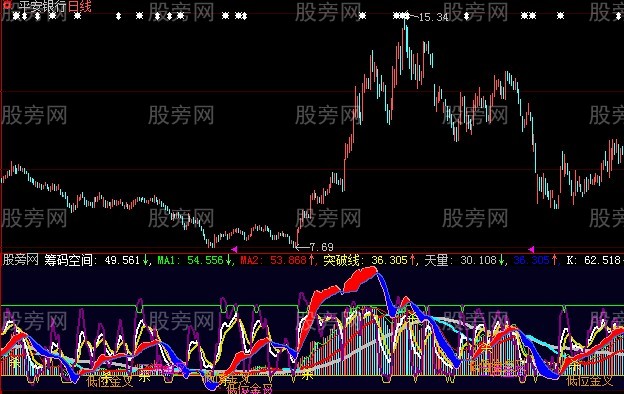
Task: Click the yellow 突破线 indicator label
Action: (x=341, y=260)
